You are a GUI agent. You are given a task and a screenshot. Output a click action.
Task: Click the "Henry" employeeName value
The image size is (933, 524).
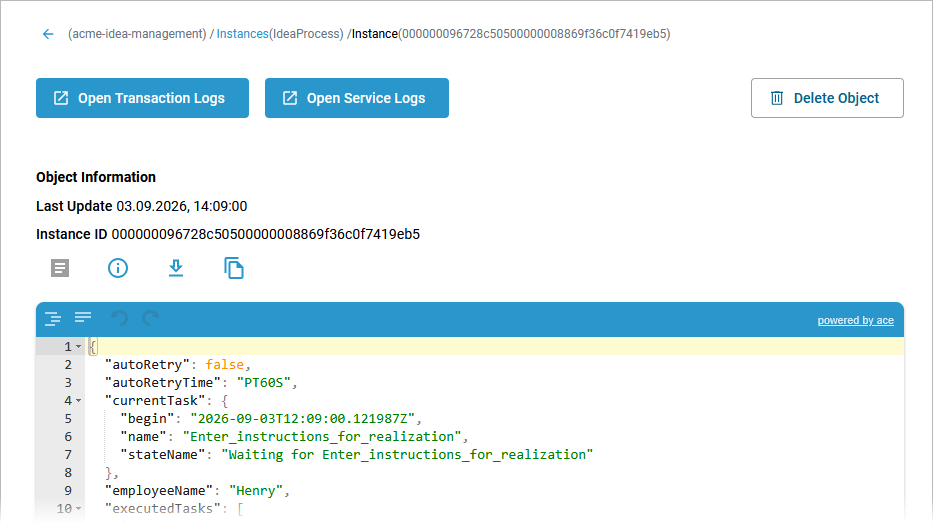[x=256, y=491]
